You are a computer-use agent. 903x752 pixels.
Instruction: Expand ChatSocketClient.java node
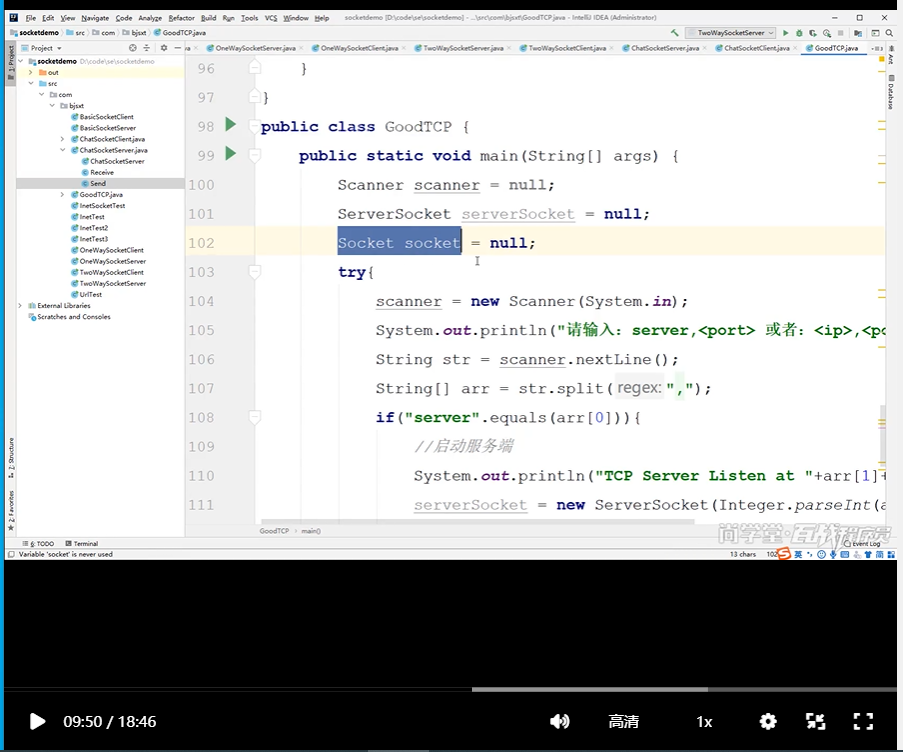pos(62,139)
